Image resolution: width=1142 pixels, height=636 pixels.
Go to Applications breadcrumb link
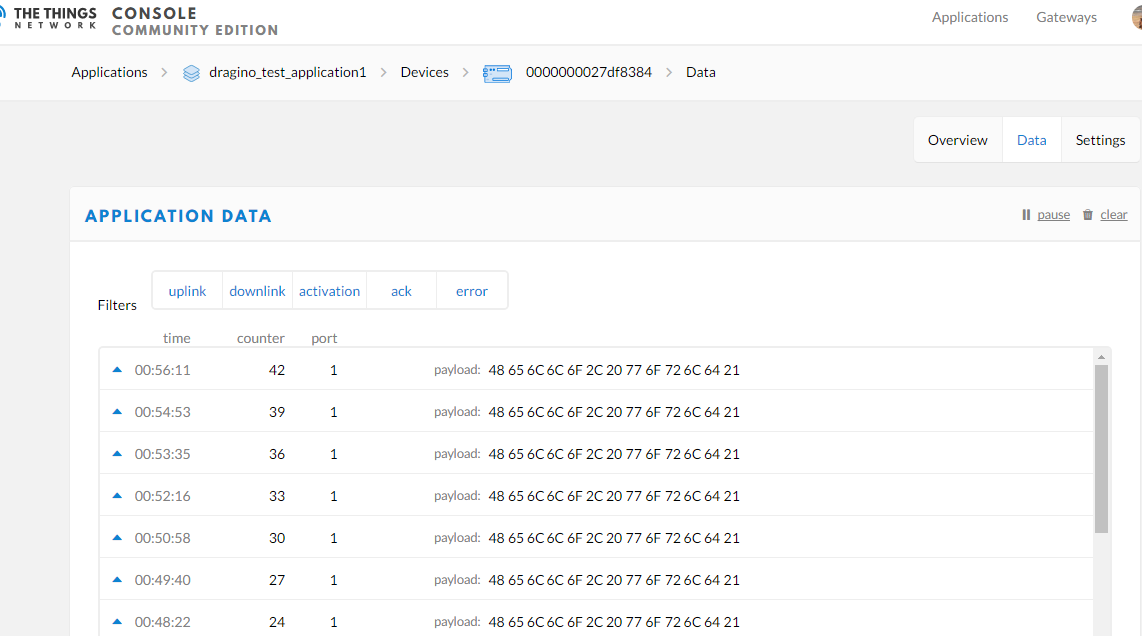click(x=109, y=72)
